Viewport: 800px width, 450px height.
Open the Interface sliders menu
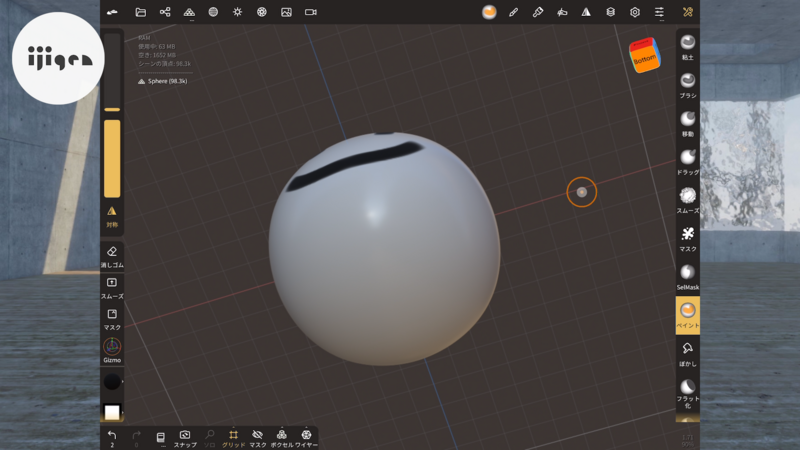(x=659, y=12)
